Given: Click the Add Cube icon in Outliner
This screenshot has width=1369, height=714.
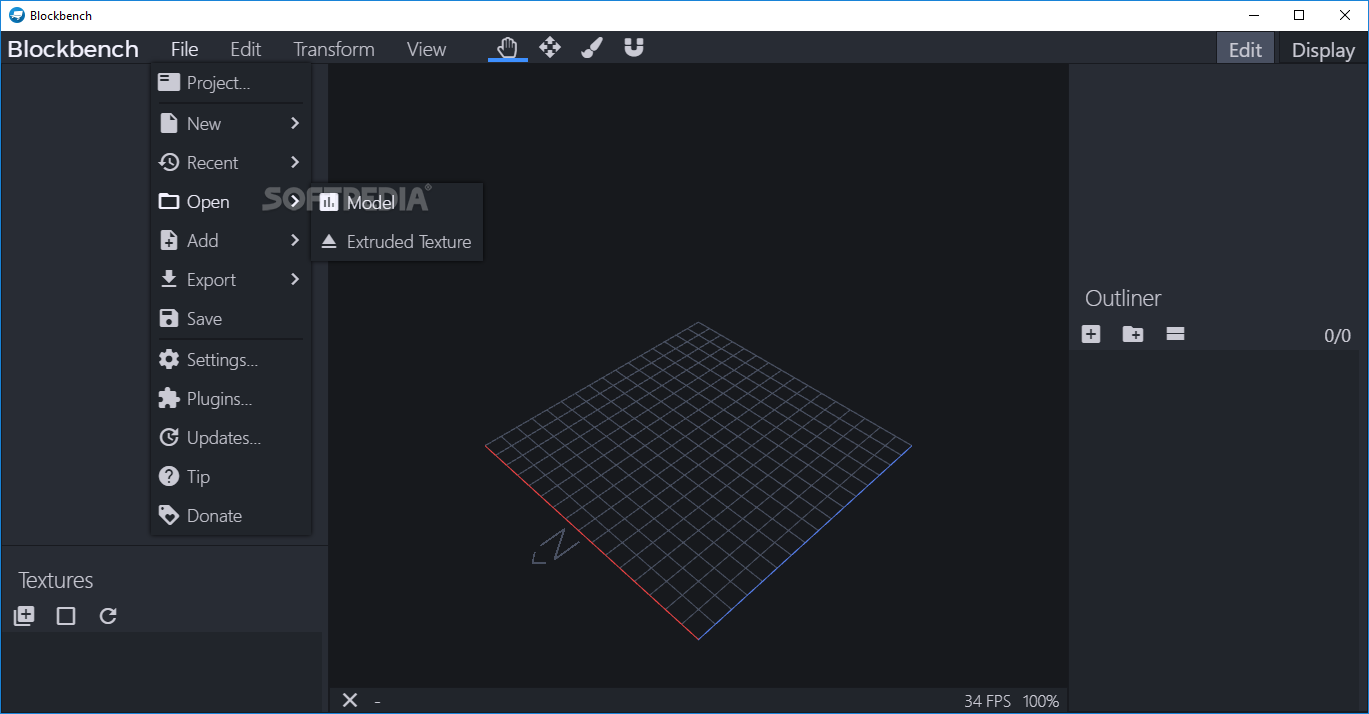Looking at the screenshot, I should tap(1091, 334).
